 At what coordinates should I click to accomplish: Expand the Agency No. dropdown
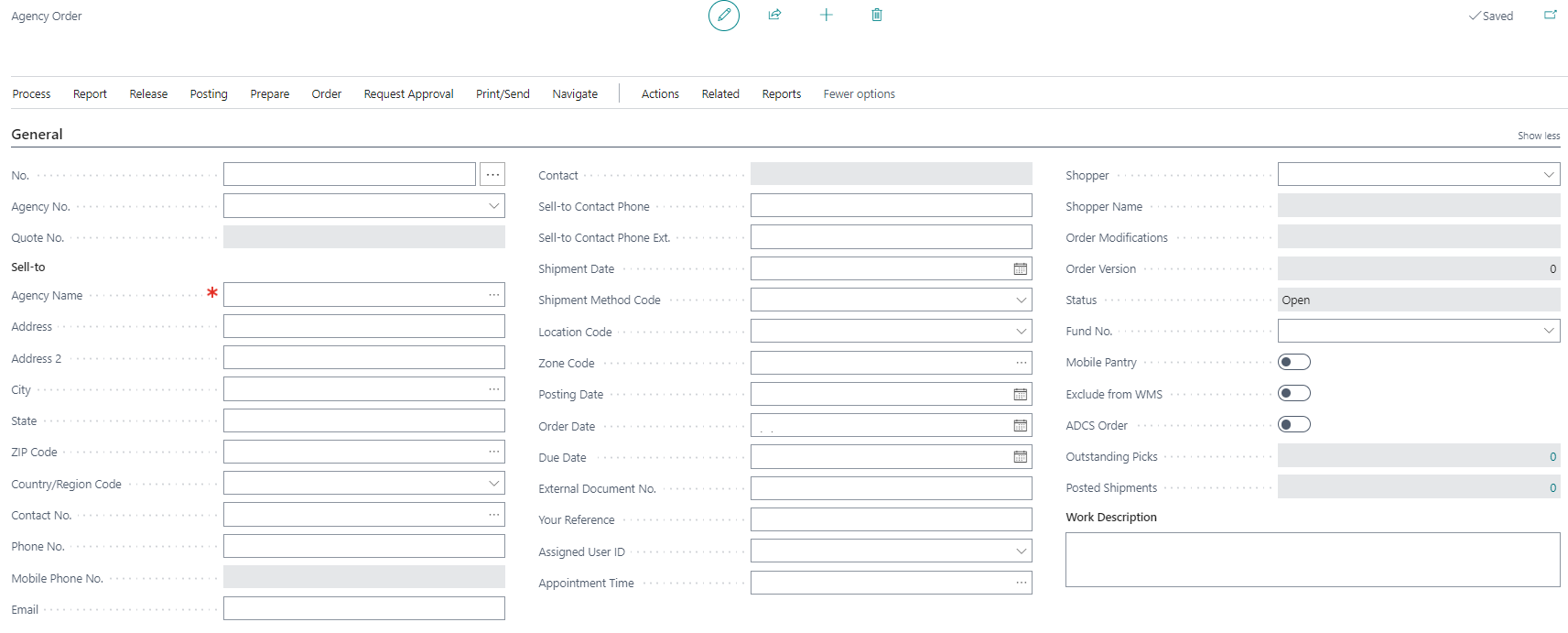click(x=494, y=206)
